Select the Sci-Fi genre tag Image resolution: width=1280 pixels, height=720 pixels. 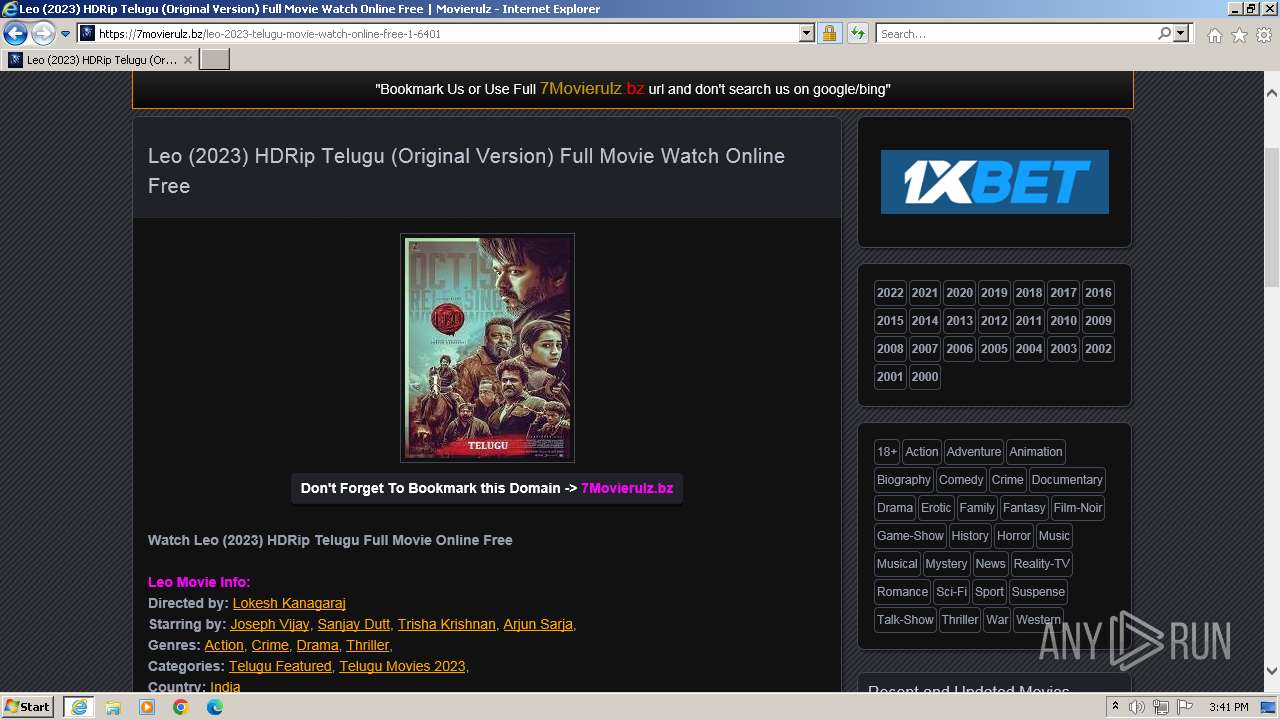[x=952, y=592]
